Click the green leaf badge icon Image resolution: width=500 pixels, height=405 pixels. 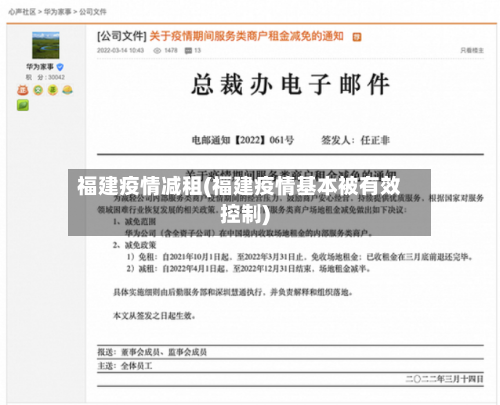click(23, 105)
